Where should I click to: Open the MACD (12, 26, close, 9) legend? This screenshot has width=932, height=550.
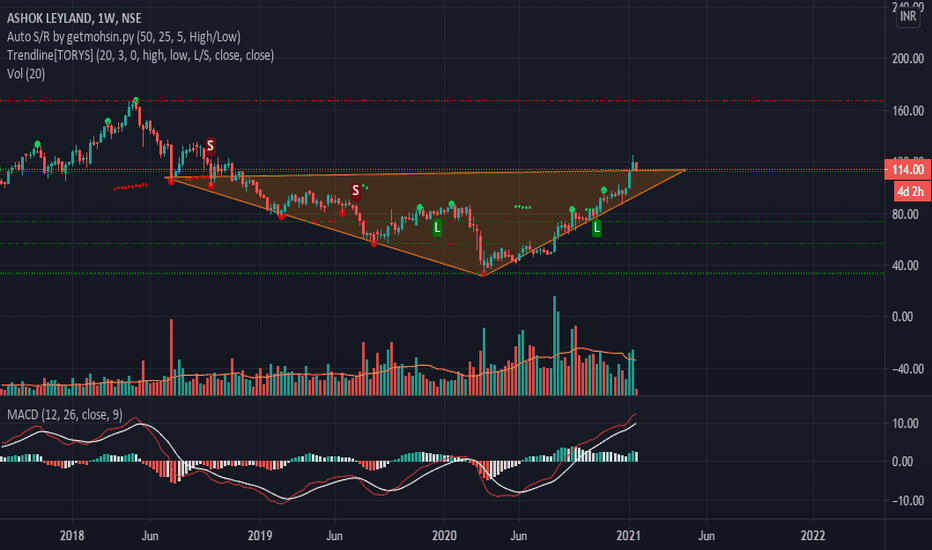tap(65, 414)
